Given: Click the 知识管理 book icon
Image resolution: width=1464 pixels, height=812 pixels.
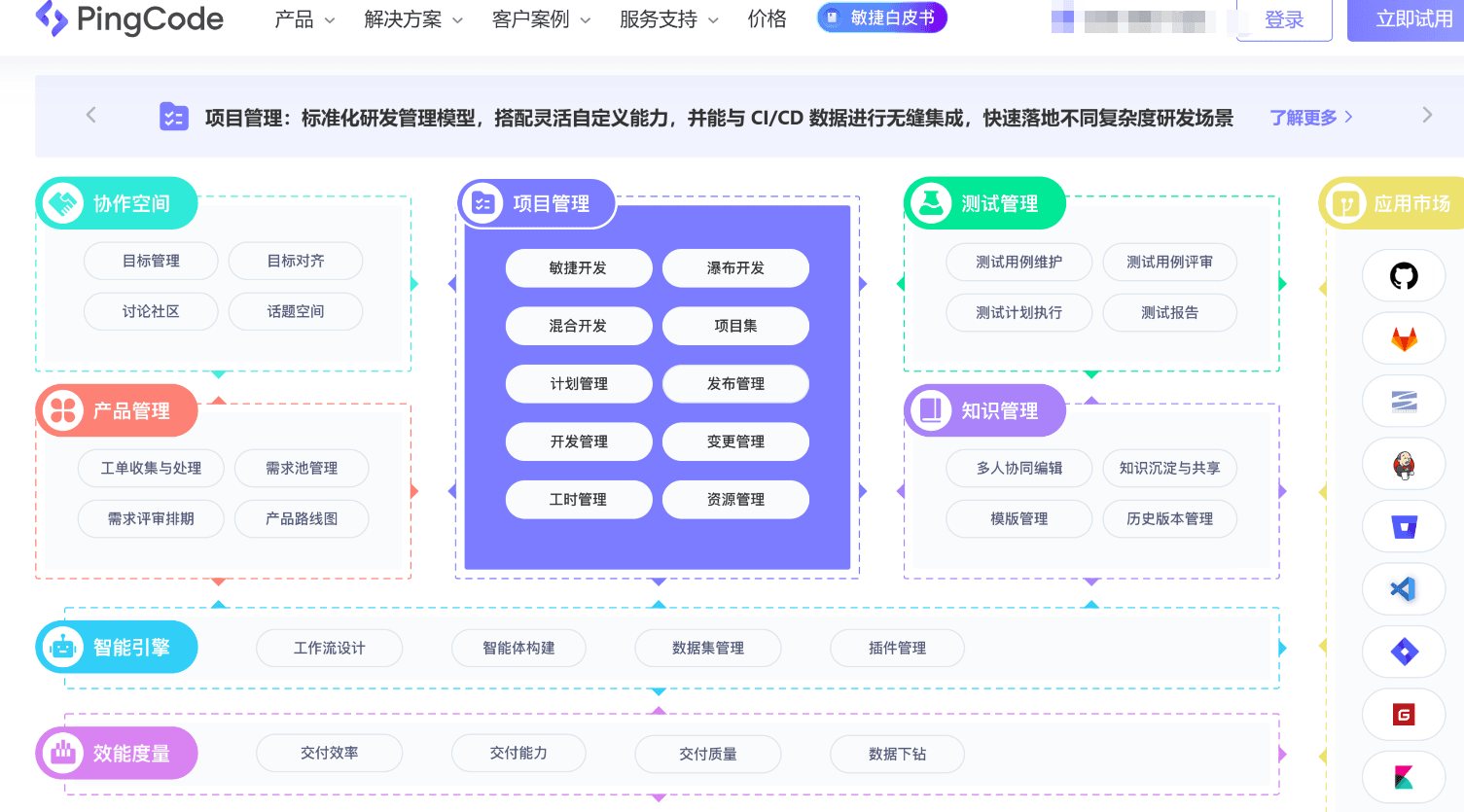Looking at the screenshot, I should [932, 410].
